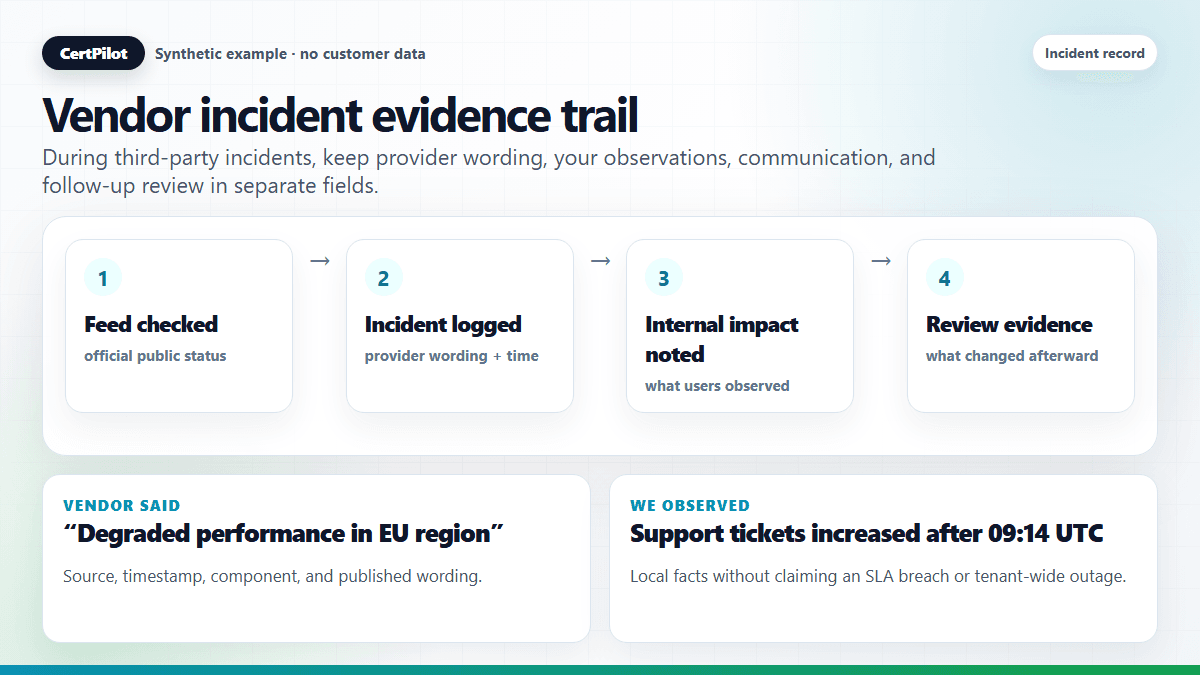This screenshot has height=675, width=1200.
Task: Select the step 2 number circle
Action: (383, 278)
